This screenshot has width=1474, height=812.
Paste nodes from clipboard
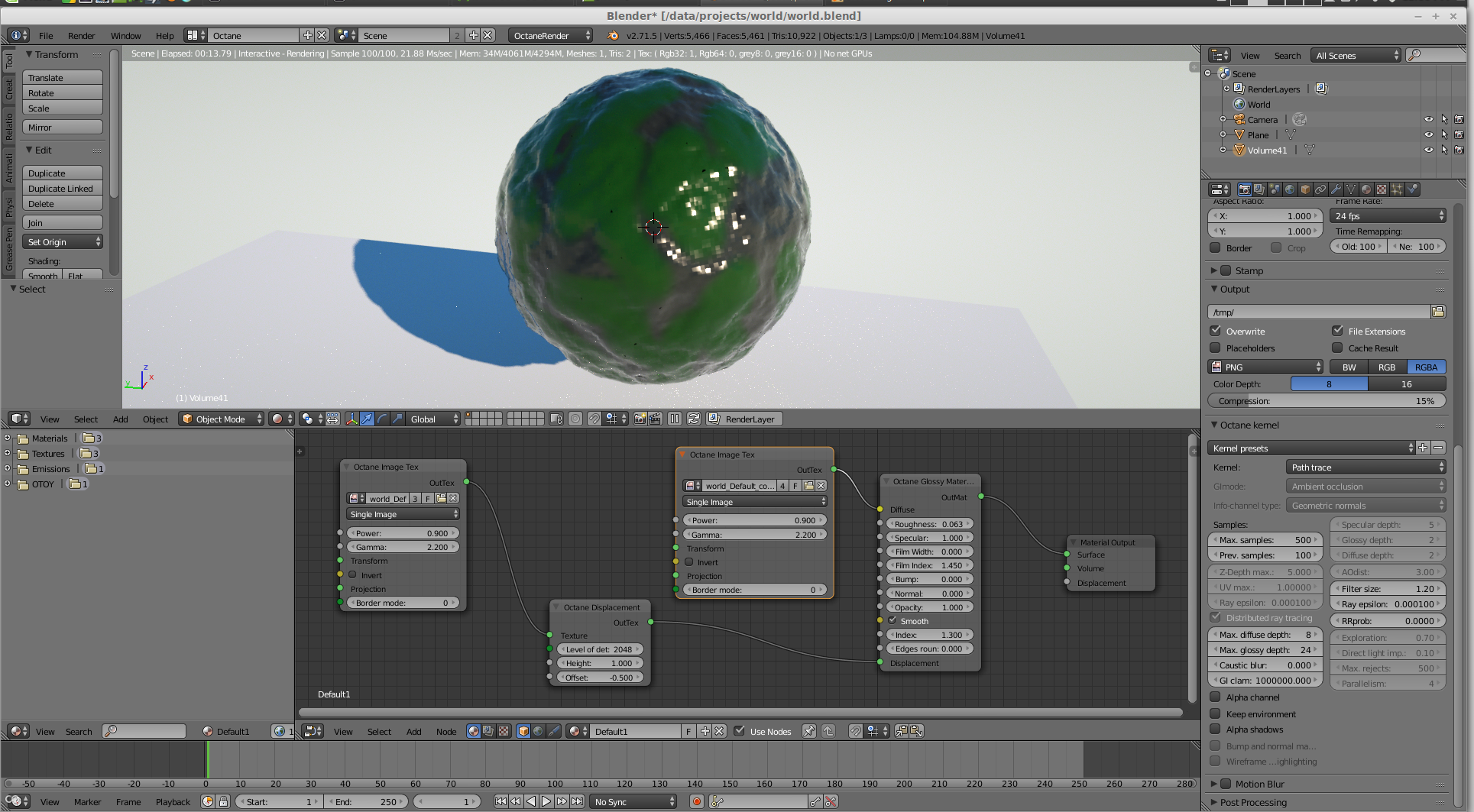916,731
